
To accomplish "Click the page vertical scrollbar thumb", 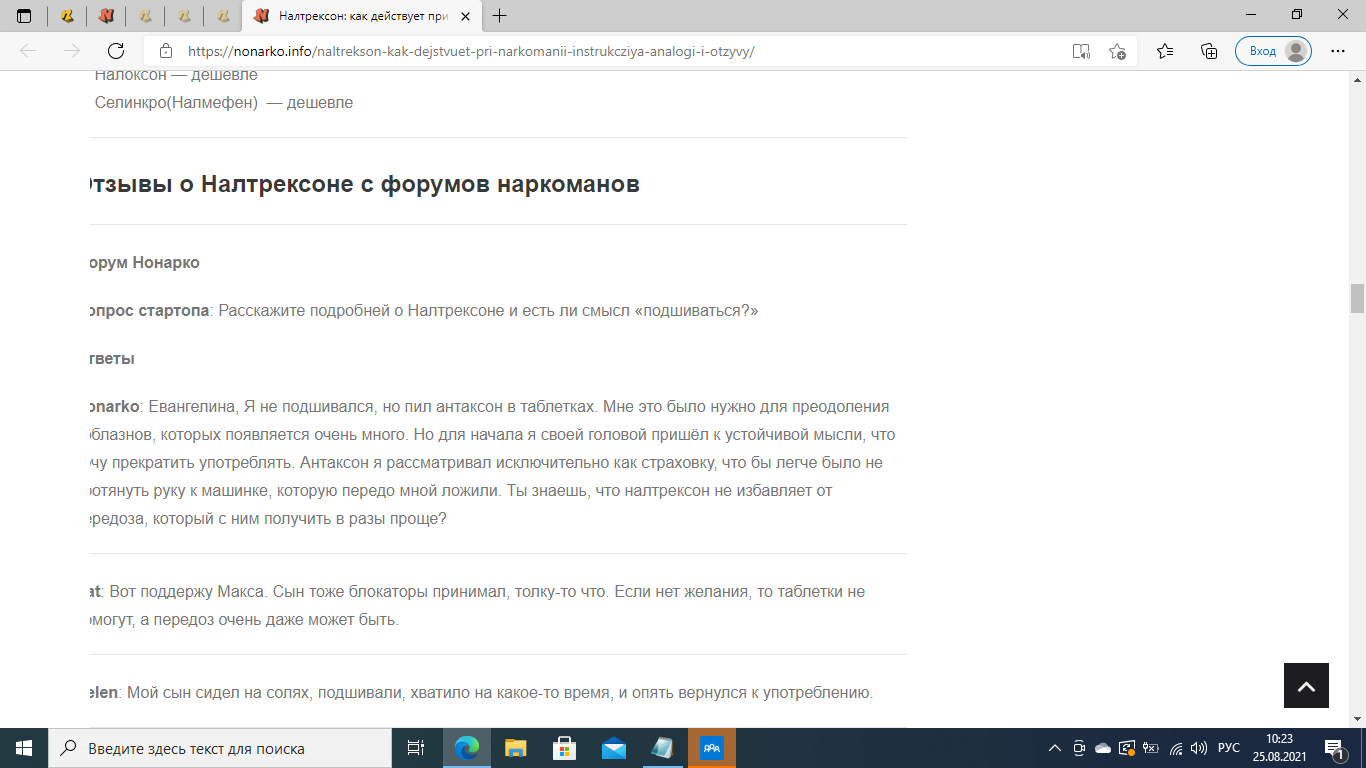I will [1357, 299].
